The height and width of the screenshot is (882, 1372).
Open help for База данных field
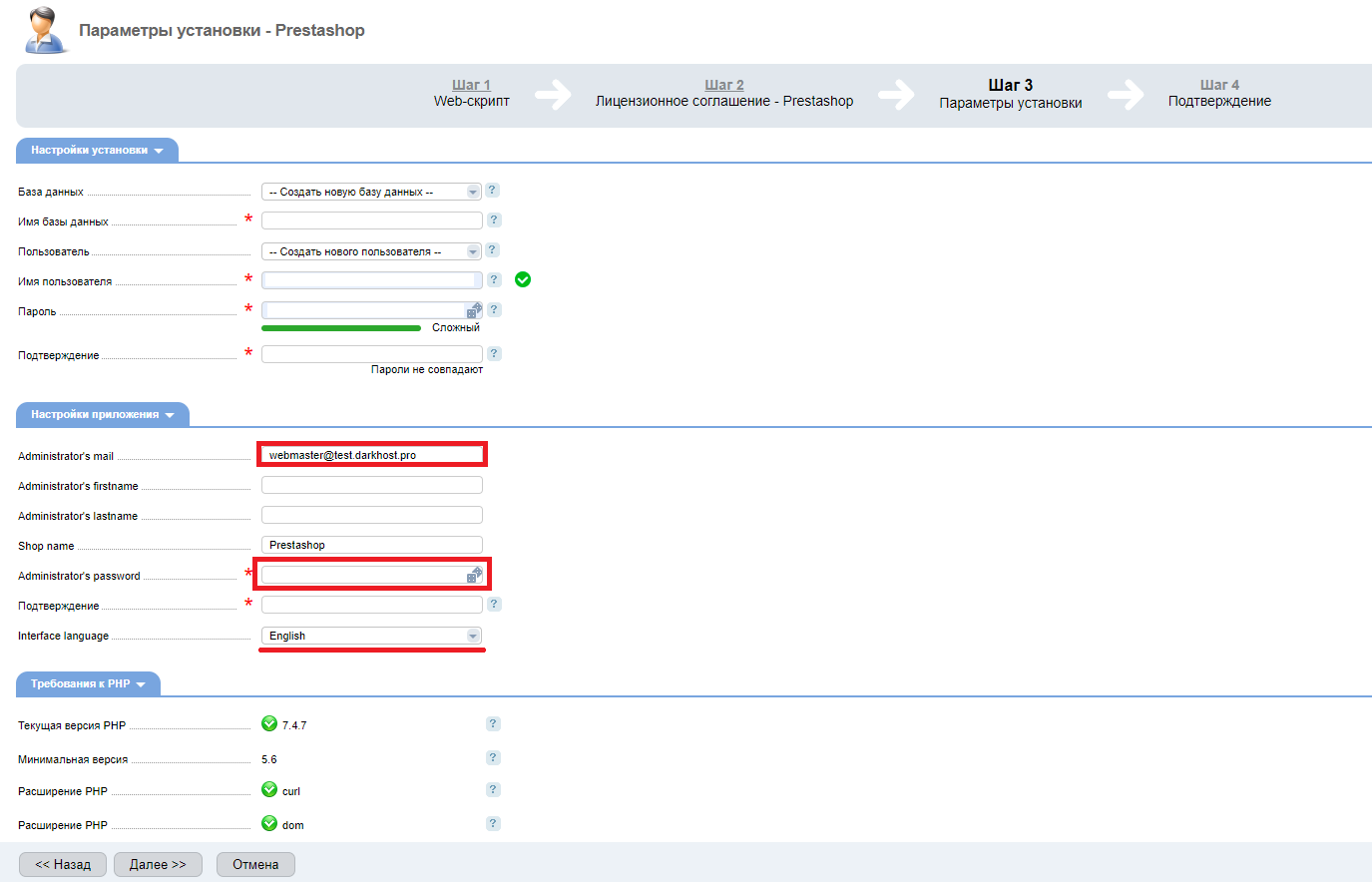pyautogui.click(x=493, y=190)
